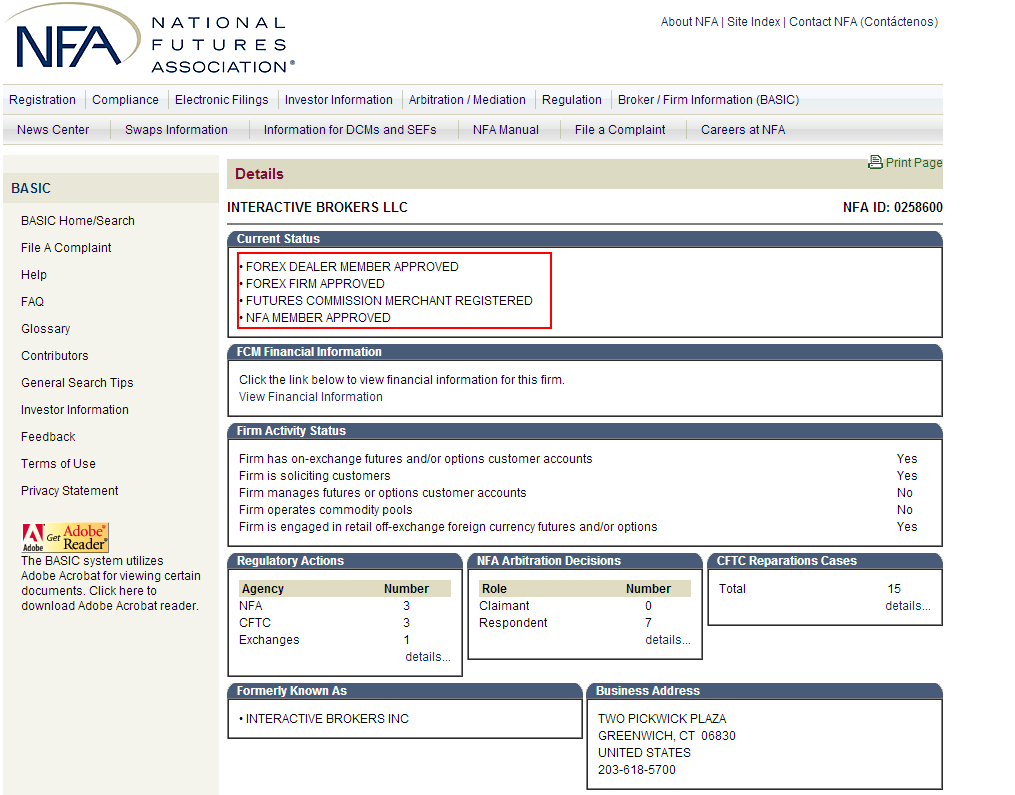Click Contact NFA (Contáctenos) link

pyautogui.click(x=864, y=22)
